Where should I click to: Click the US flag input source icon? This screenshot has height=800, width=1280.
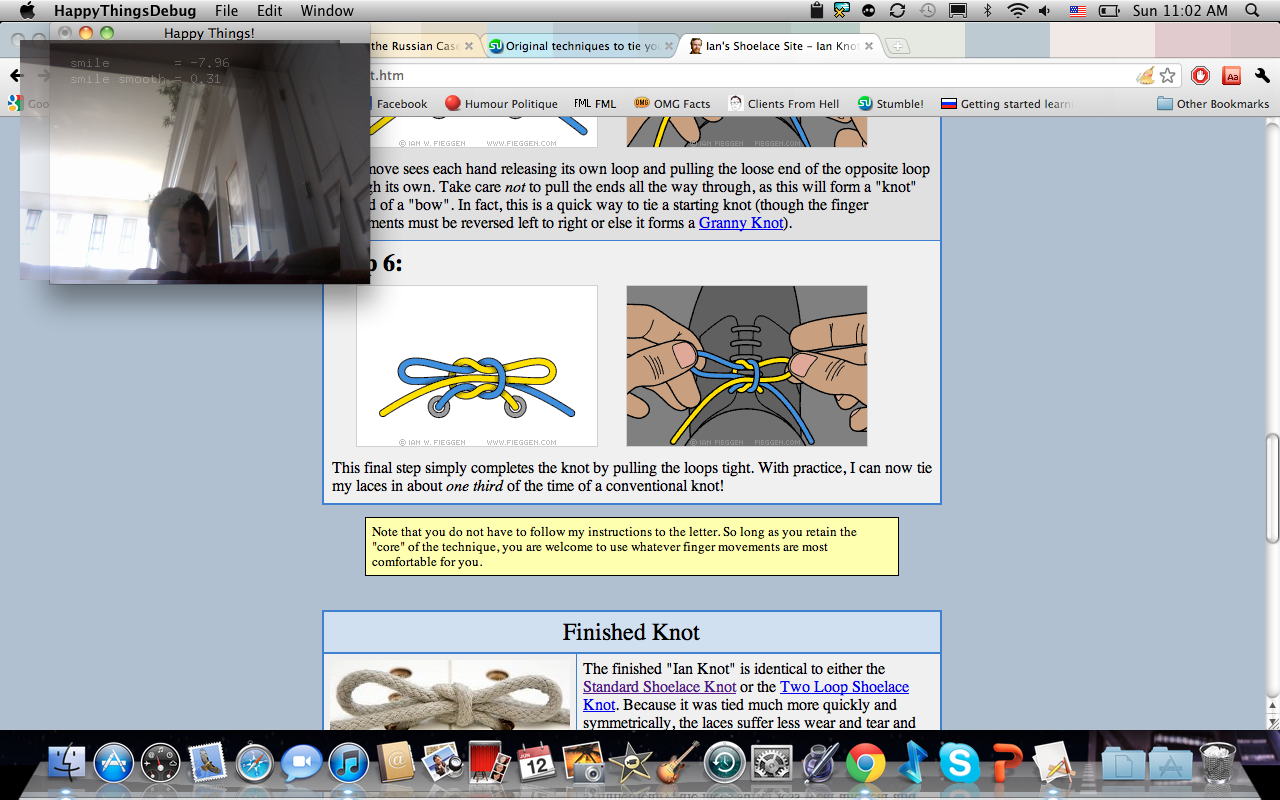(1077, 11)
